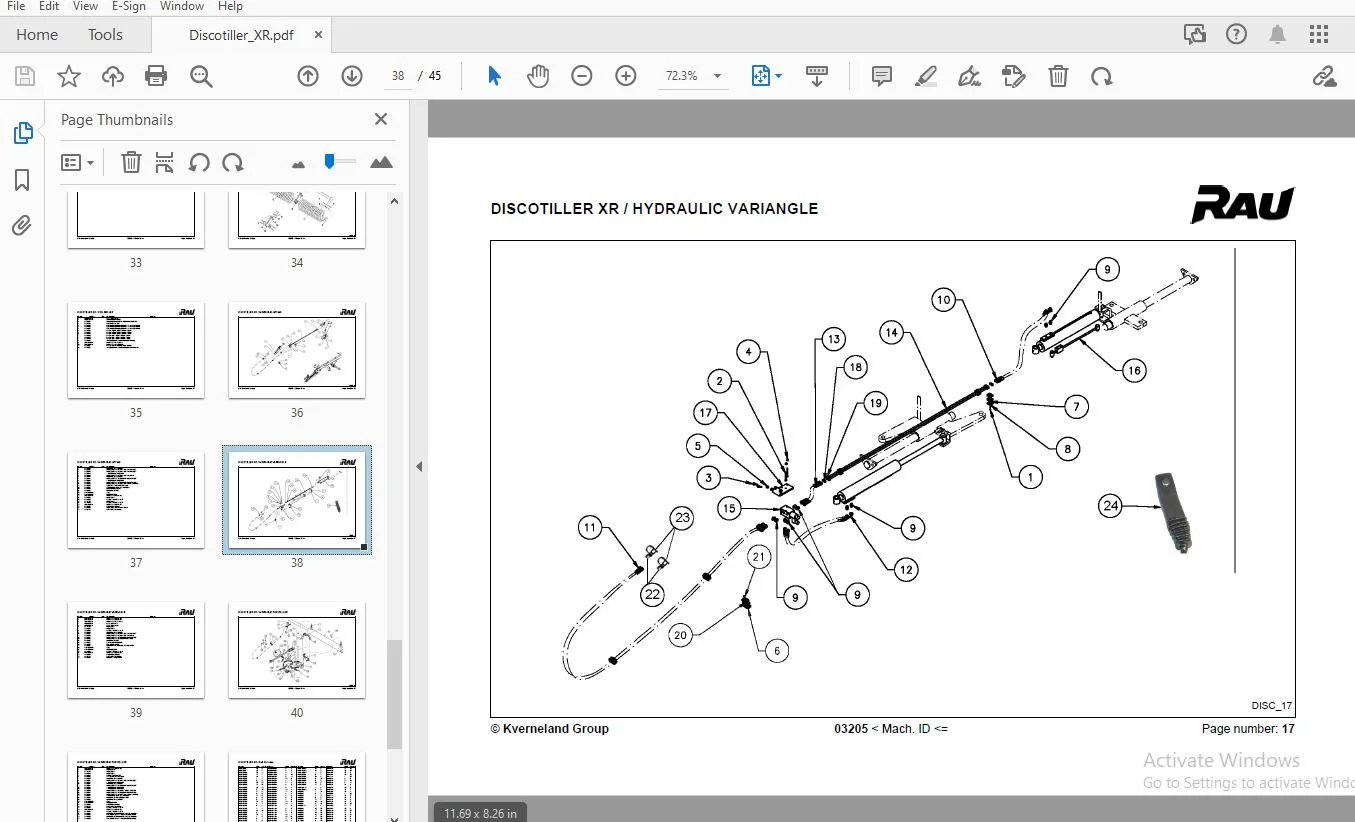
Task: Zoom in with the plus button
Action: [626, 76]
